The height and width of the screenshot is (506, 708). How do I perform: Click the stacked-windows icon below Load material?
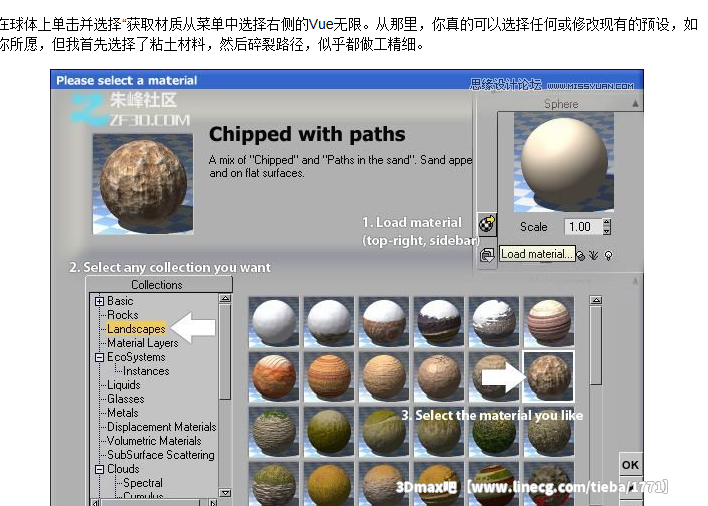click(x=487, y=255)
